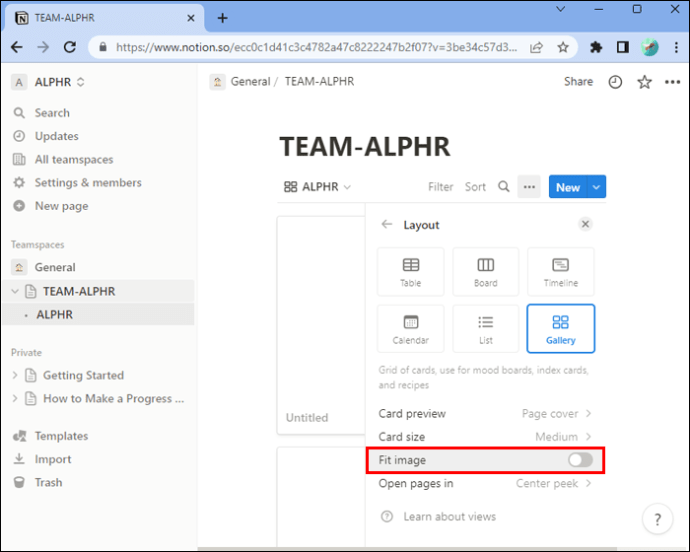Screen dimensions: 690x552
Task: Click Filter in the database toolbar
Action: click(440, 187)
